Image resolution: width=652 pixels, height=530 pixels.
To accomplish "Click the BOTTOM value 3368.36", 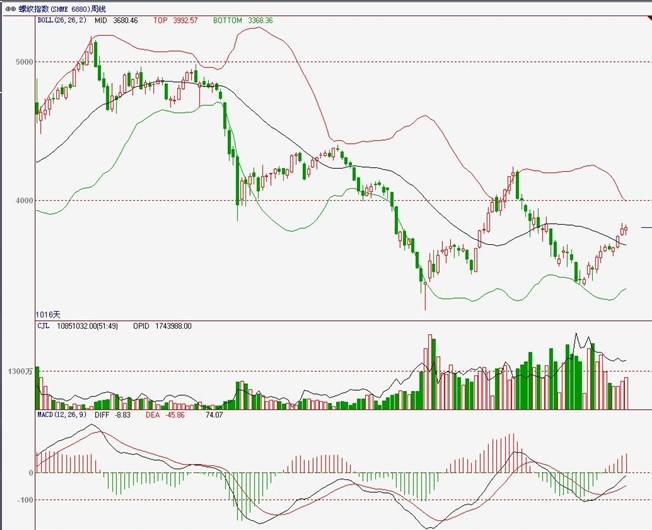I will [x=260, y=20].
